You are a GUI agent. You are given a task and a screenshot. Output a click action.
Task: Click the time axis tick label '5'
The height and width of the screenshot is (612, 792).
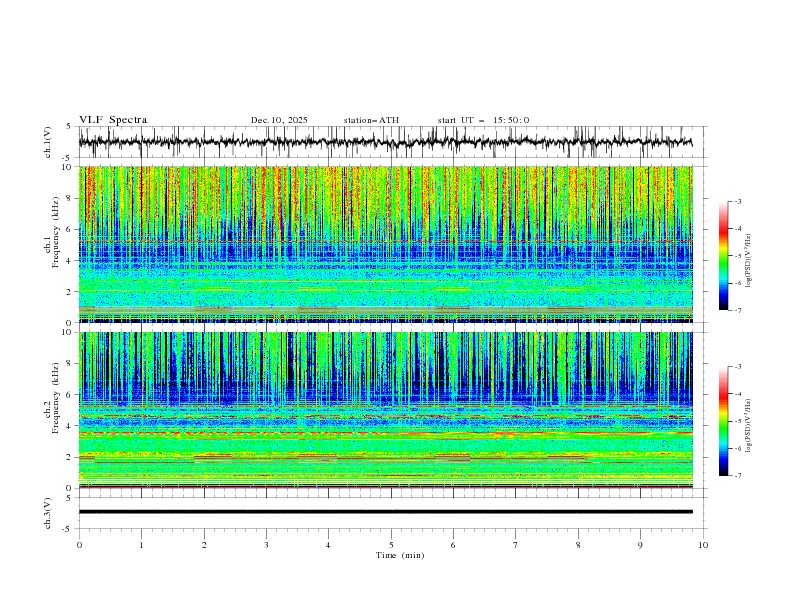[391, 545]
